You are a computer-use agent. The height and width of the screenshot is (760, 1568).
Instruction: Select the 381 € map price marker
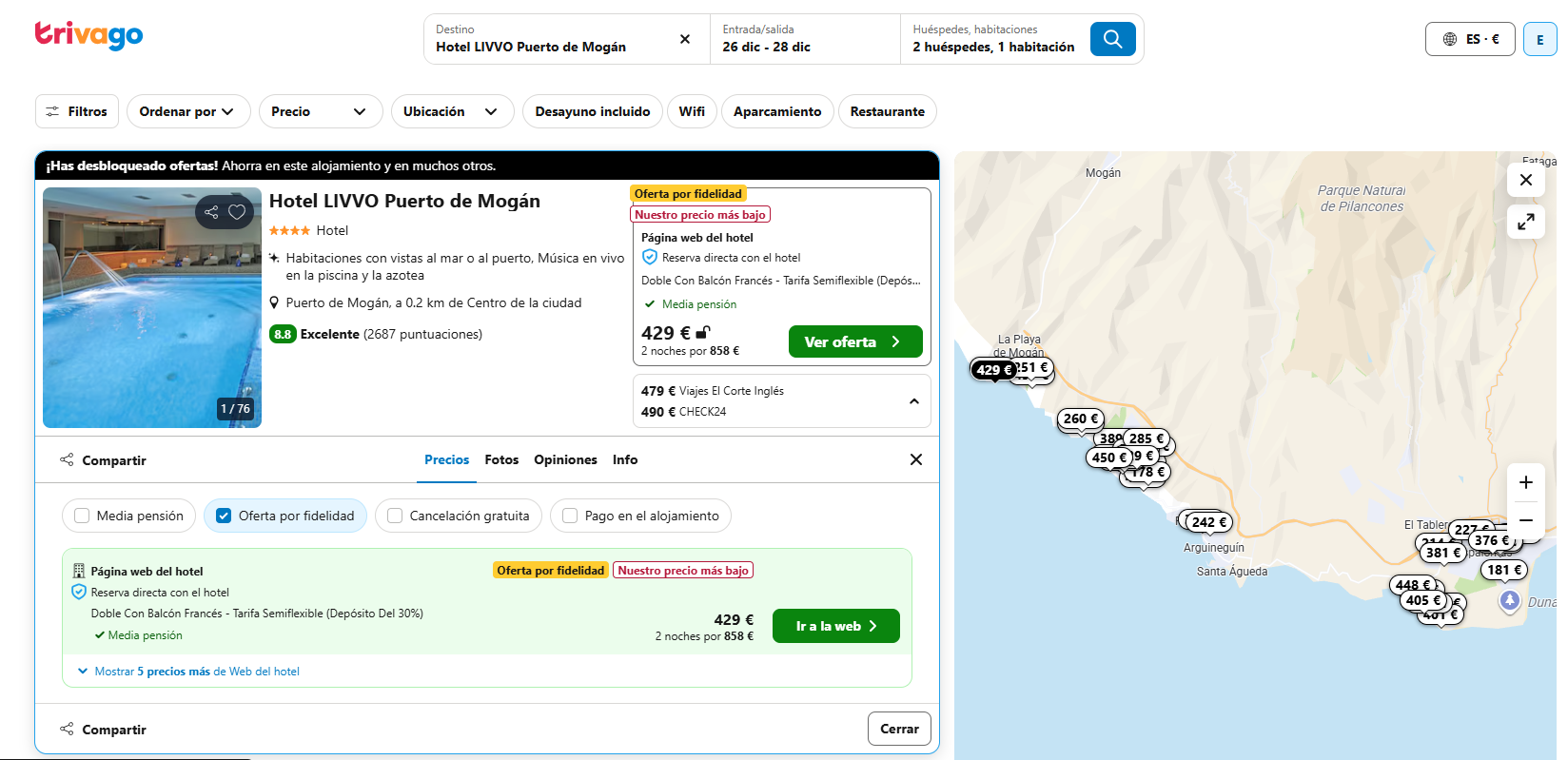click(x=1443, y=553)
